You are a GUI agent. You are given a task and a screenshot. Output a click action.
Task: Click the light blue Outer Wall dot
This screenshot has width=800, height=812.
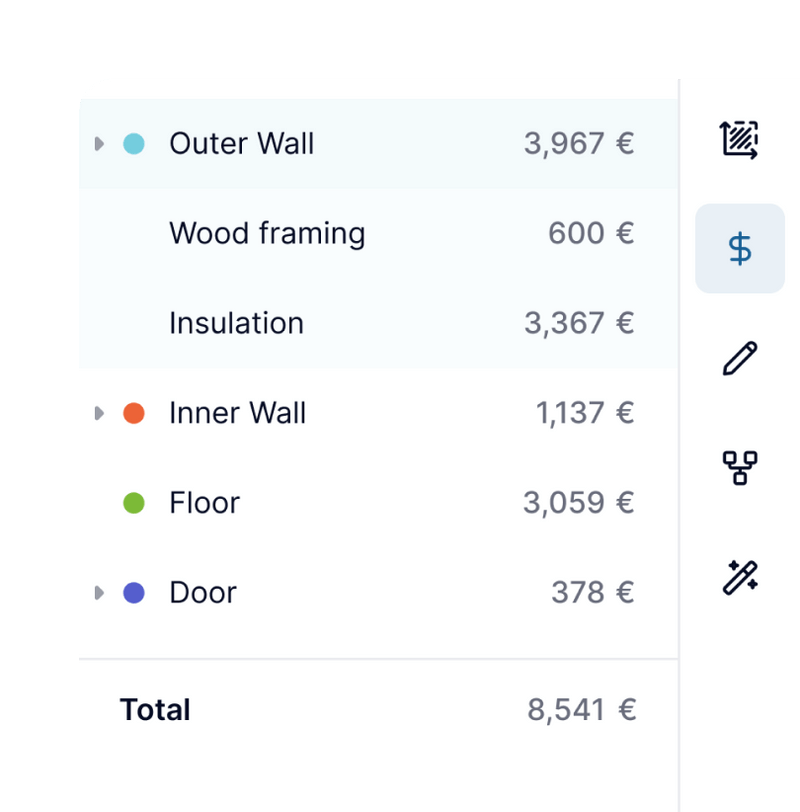tap(134, 144)
